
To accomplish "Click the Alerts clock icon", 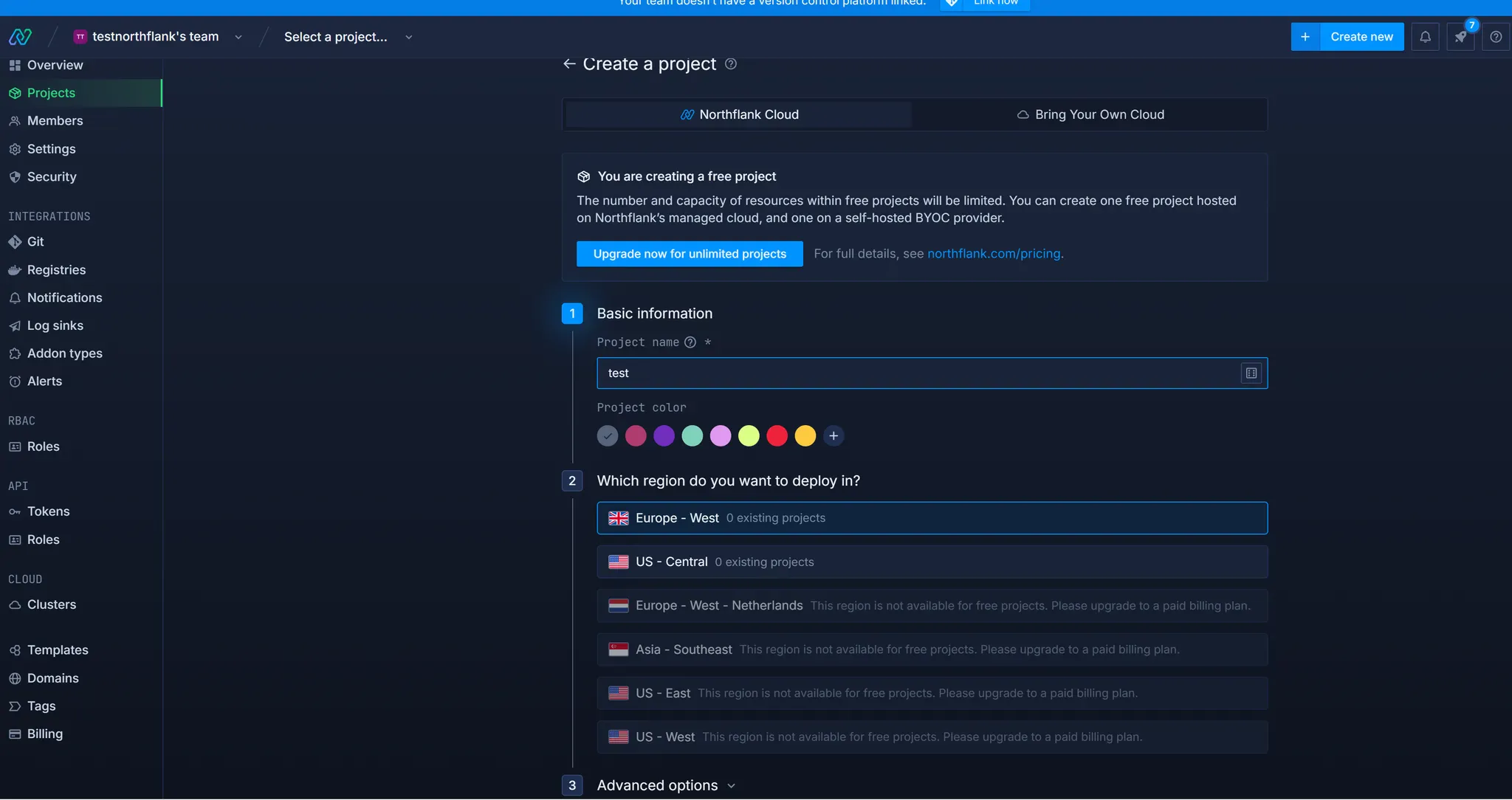I will click(15, 382).
